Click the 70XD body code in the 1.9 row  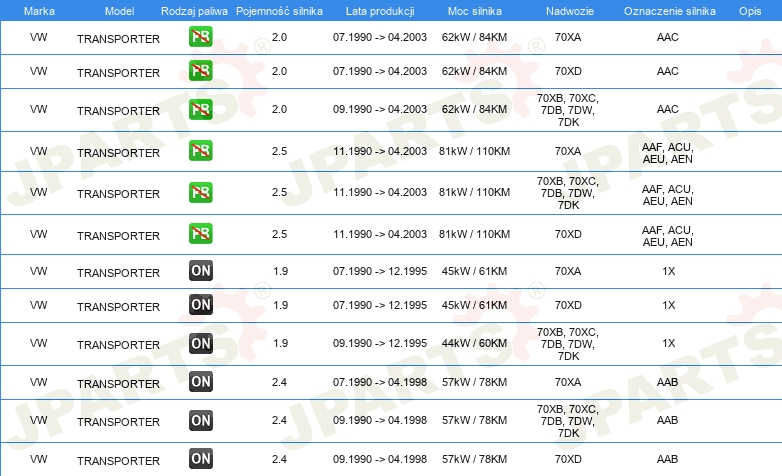(x=568, y=305)
